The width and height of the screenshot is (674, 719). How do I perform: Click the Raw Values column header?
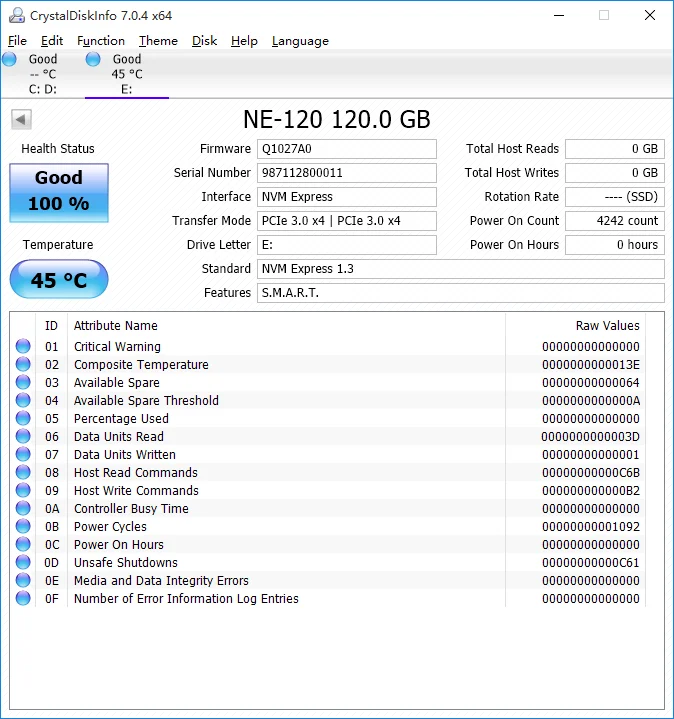tap(575, 326)
